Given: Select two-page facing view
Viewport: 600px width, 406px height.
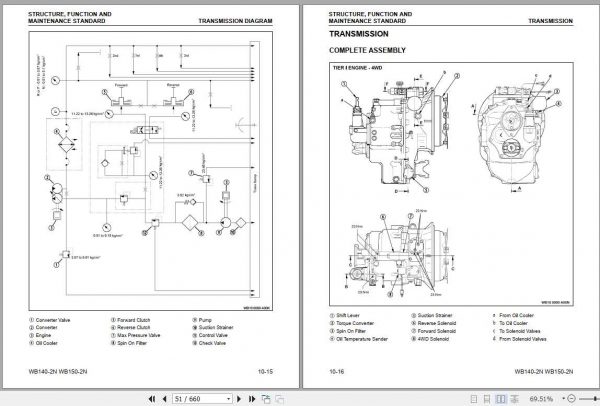Looking at the screenshot, I should point(501,399).
